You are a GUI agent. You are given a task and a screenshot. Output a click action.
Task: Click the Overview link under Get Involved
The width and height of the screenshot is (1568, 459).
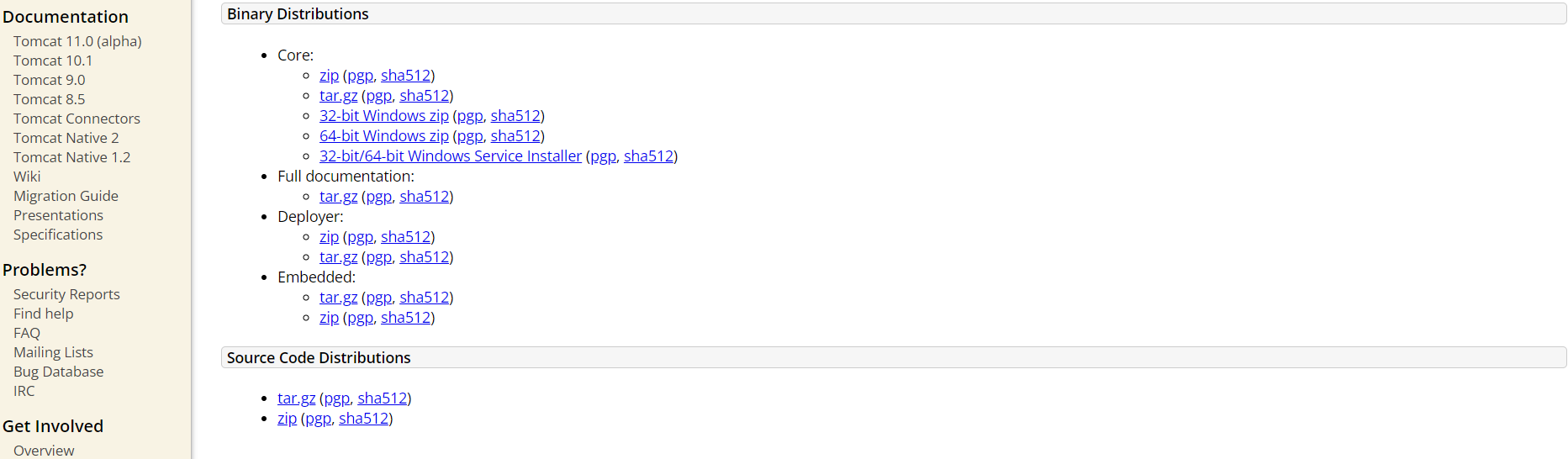coord(44,451)
